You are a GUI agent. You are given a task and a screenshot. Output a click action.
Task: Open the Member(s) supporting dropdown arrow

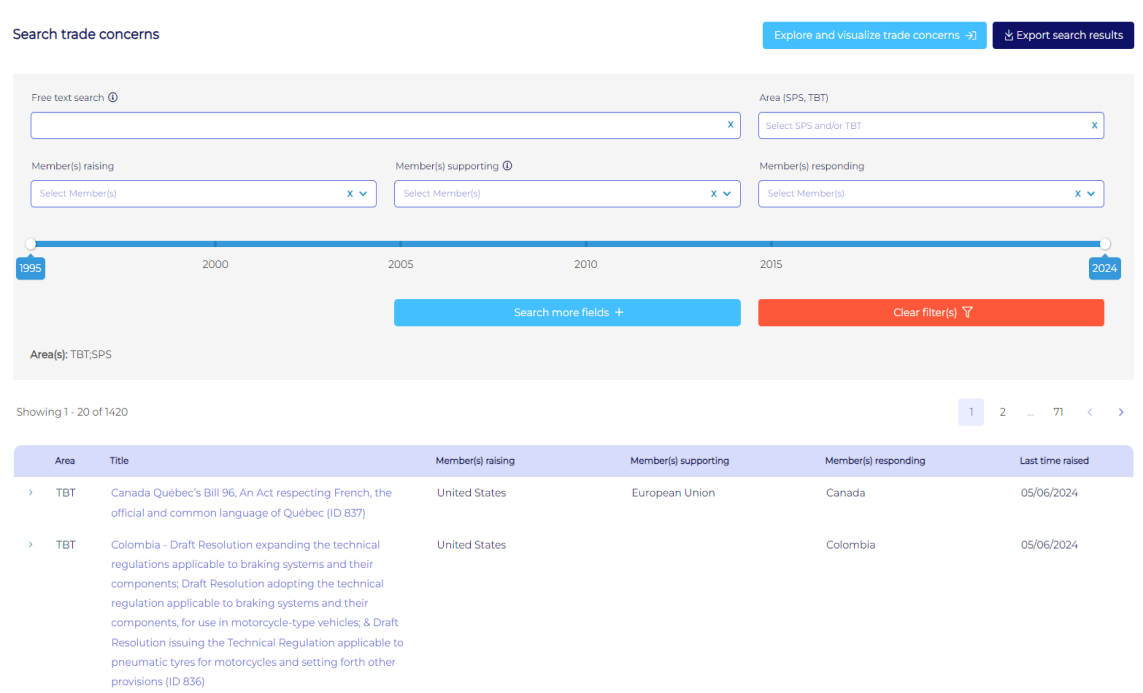727,194
